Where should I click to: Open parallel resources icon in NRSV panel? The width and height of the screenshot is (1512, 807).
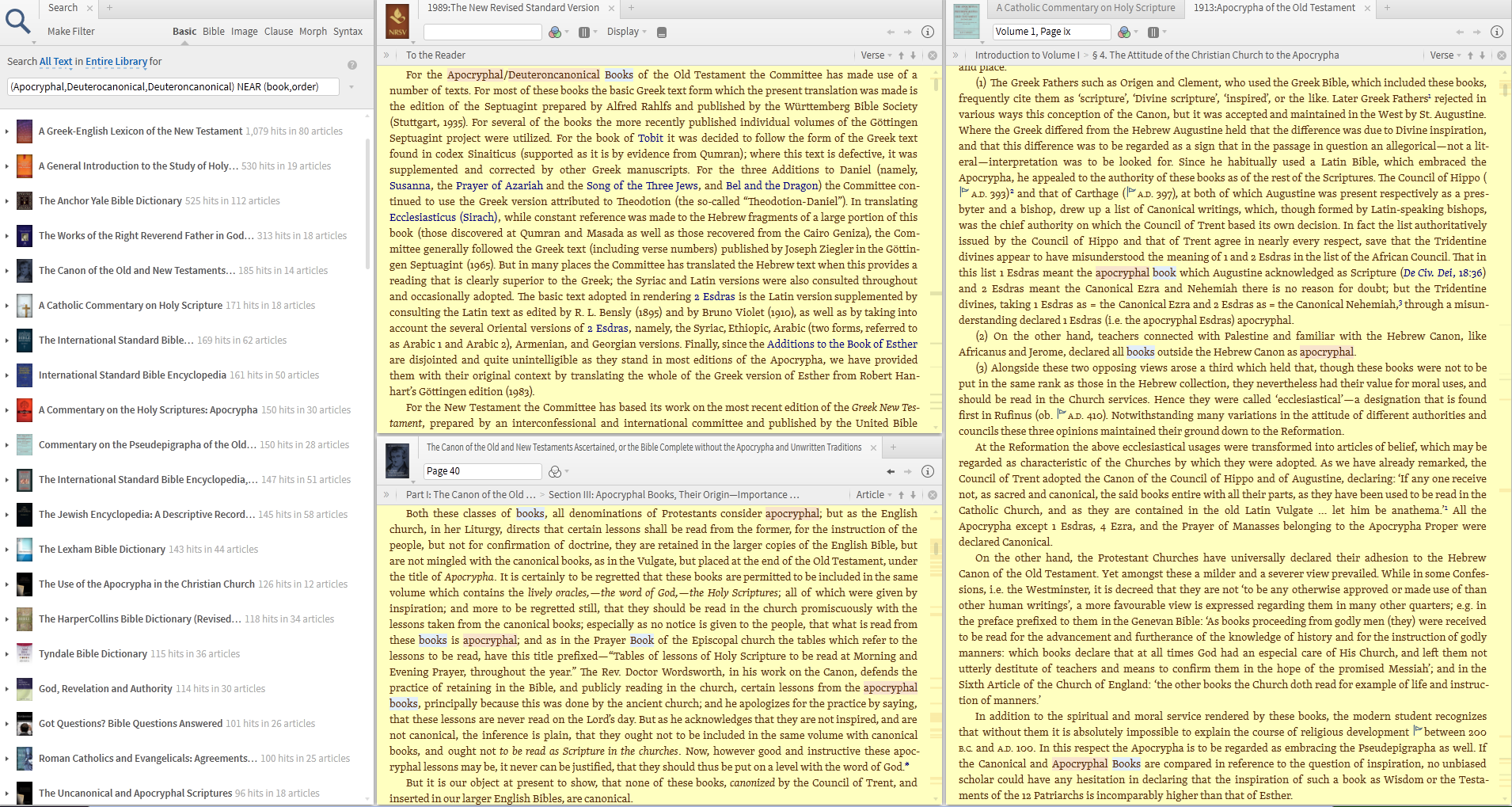pos(583,32)
